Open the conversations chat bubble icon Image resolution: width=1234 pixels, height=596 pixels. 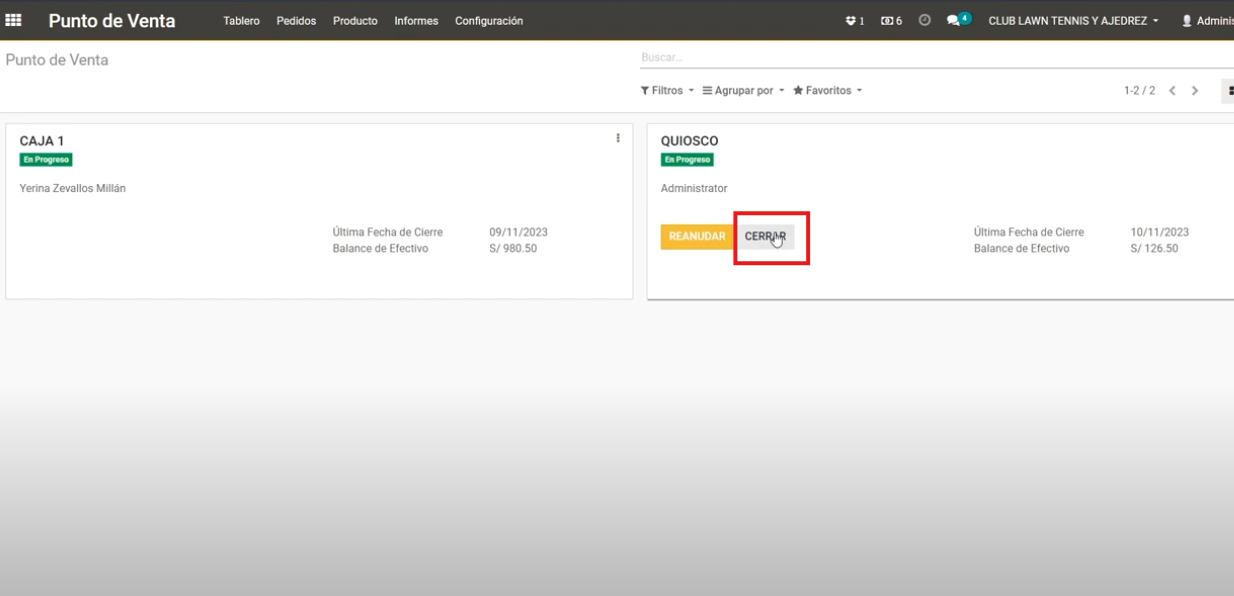tap(956, 21)
